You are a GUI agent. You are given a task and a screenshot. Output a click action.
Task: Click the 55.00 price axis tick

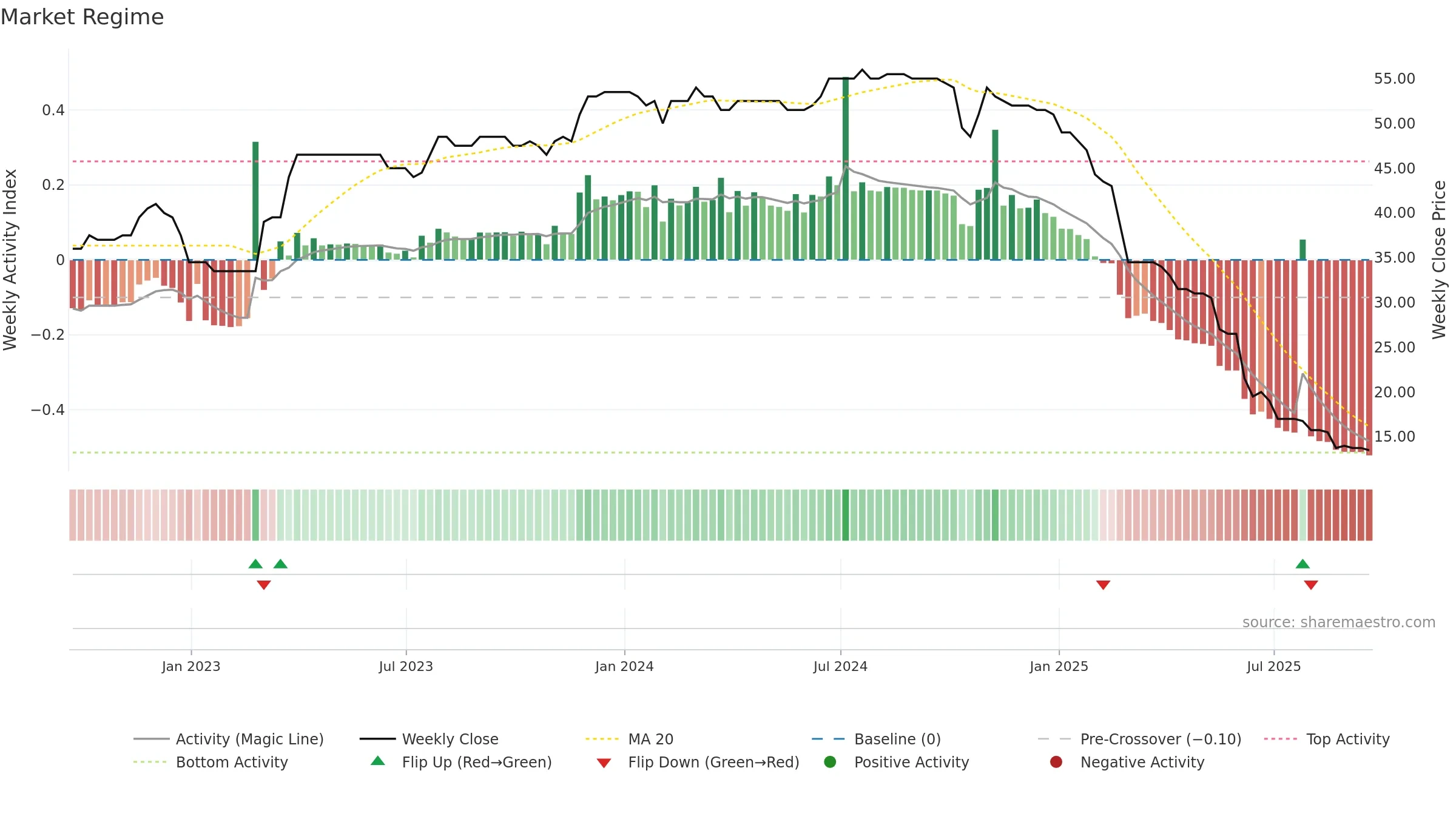(1394, 79)
